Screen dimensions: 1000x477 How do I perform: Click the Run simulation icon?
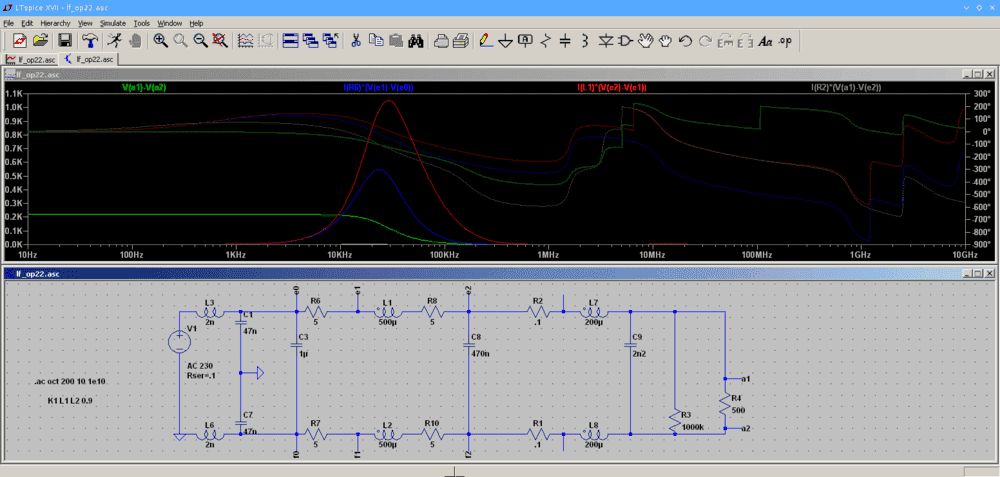coord(114,41)
